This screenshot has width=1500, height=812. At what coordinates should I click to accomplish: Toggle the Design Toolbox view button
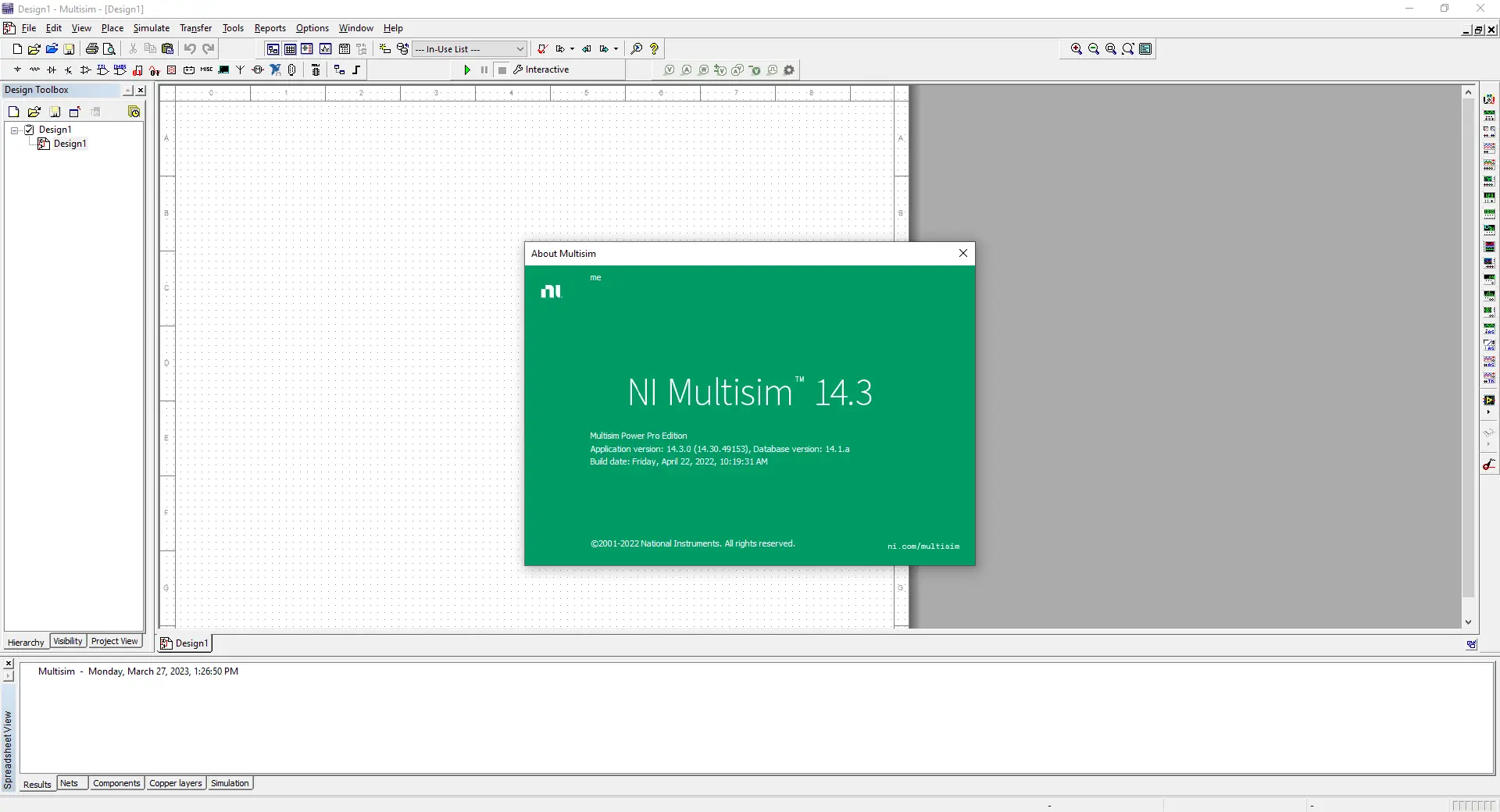click(273, 48)
